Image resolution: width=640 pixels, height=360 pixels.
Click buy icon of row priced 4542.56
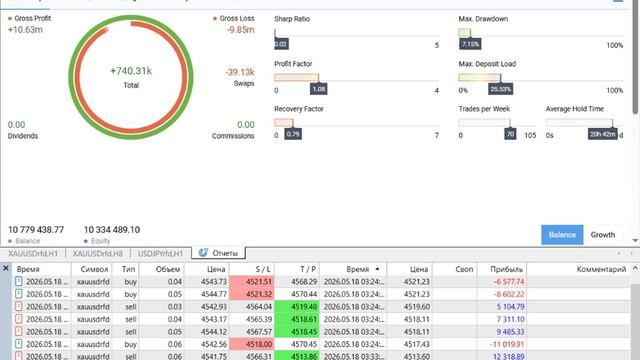click(18, 344)
